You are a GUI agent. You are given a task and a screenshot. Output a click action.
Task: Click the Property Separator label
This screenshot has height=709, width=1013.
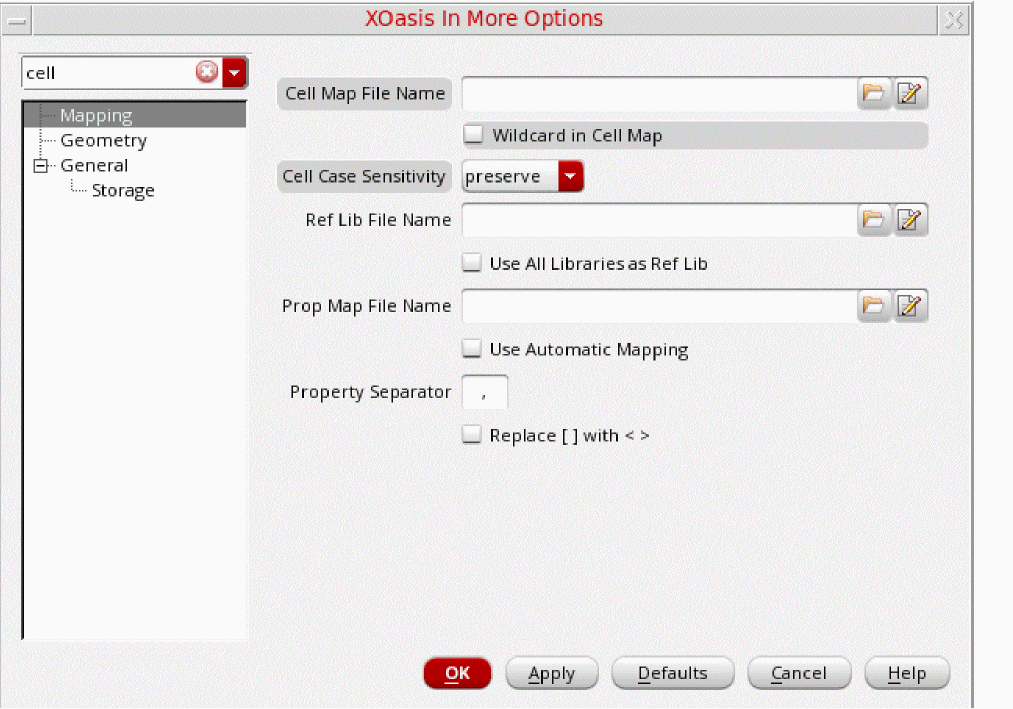pos(370,392)
